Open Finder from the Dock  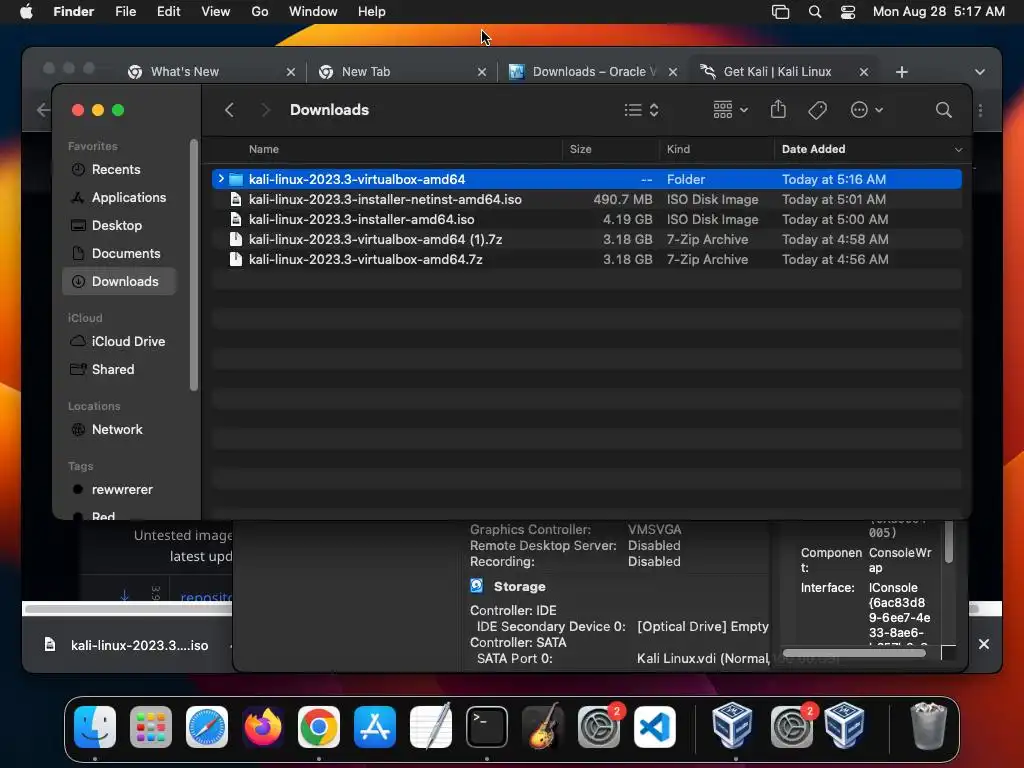(95, 727)
